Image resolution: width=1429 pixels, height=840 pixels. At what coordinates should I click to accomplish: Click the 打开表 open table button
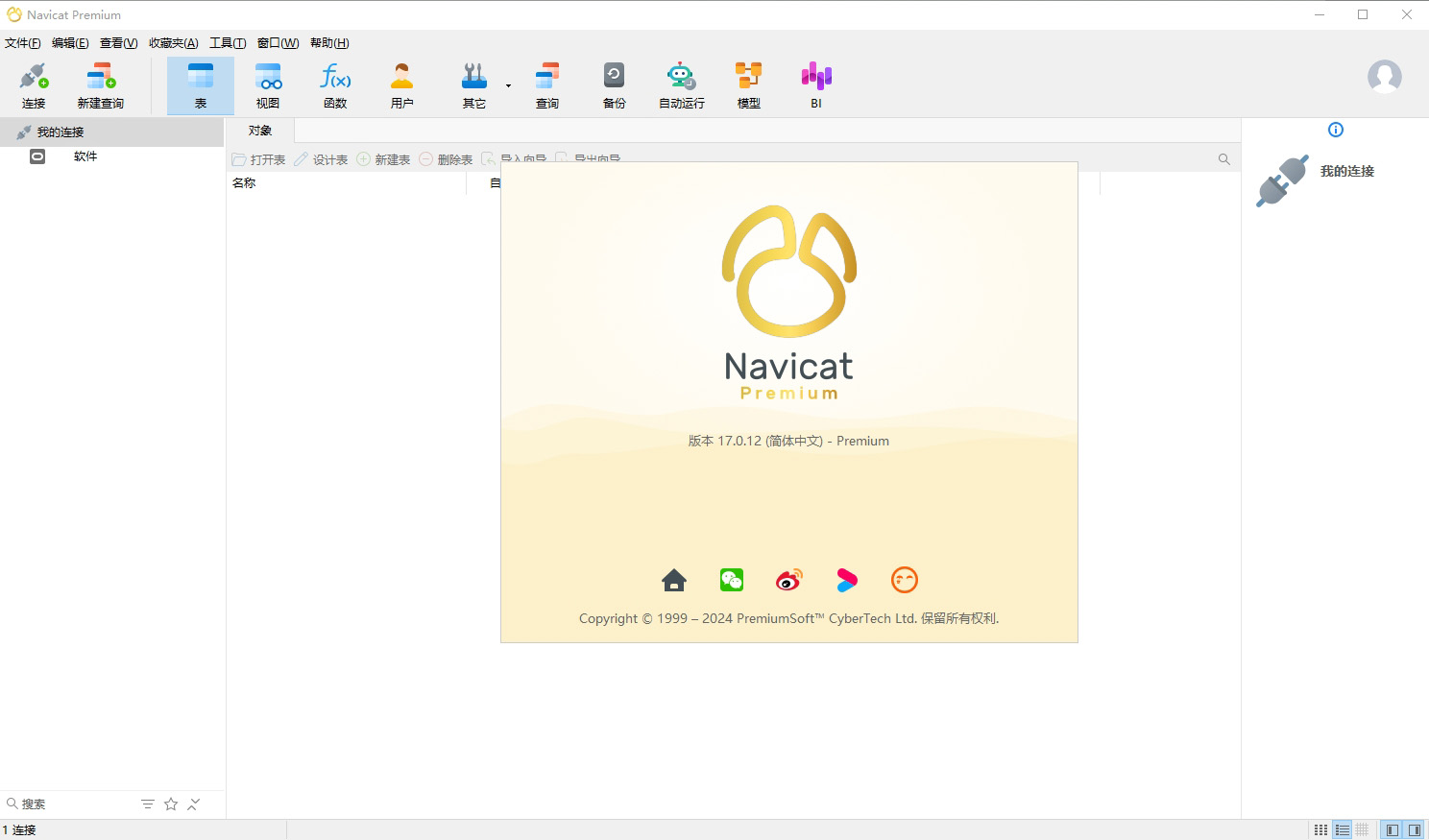tap(258, 159)
